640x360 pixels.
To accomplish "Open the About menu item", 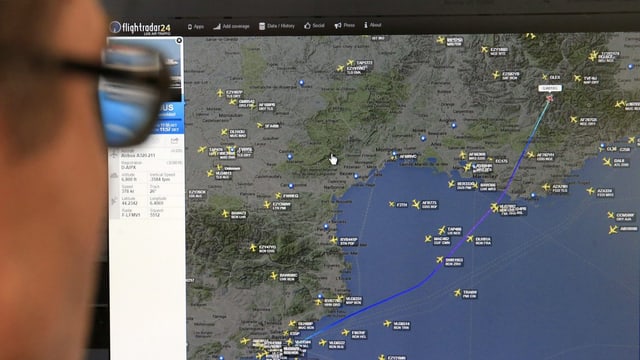I will click(x=372, y=25).
